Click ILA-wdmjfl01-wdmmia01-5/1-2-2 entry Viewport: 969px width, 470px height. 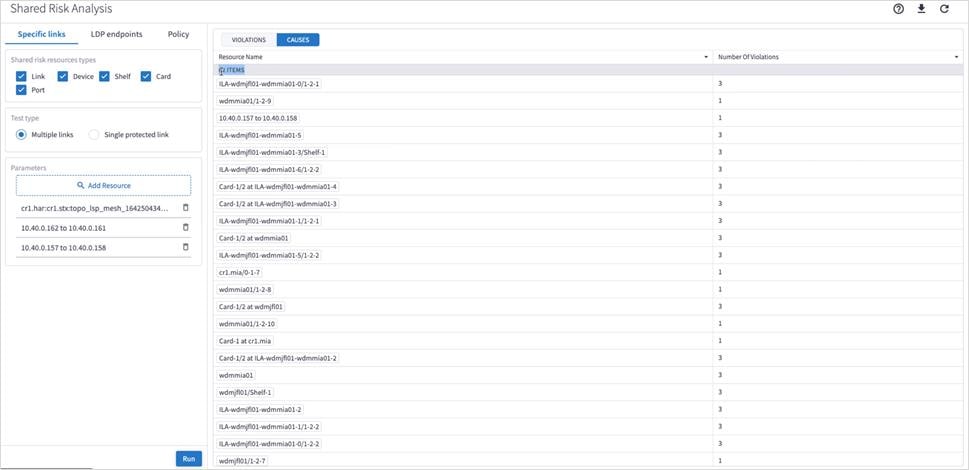[269, 255]
